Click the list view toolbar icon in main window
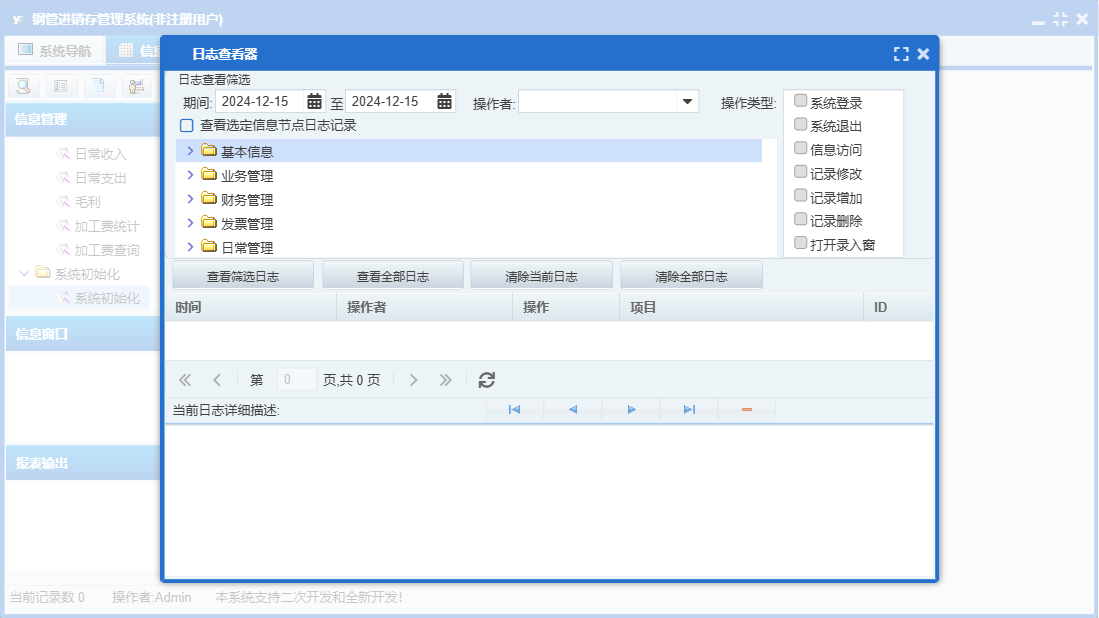This screenshot has width=1099, height=618. point(61,86)
